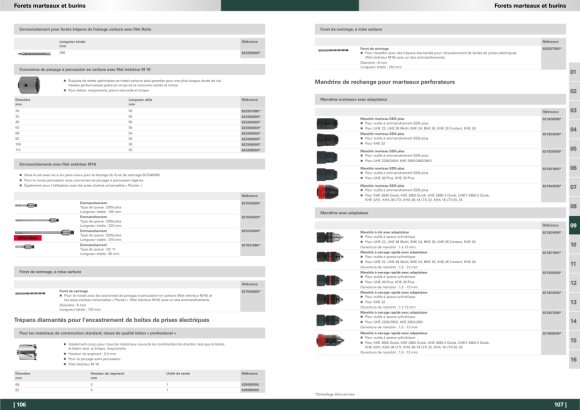Click the red NOUVEAU badge
The width and height of the screenshot is (580, 410).
[x=28, y=238]
